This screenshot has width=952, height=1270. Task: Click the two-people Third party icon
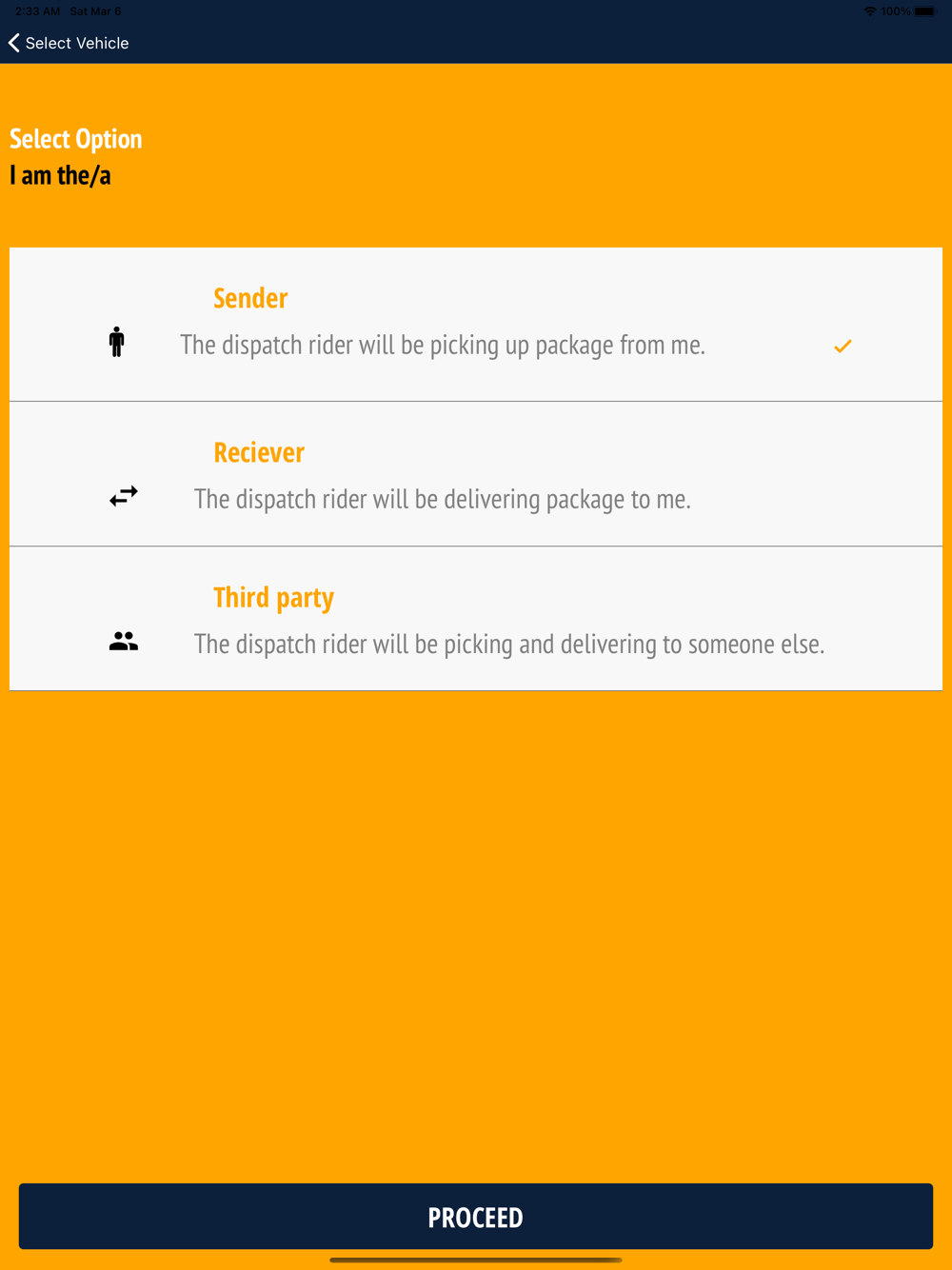tap(124, 642)
